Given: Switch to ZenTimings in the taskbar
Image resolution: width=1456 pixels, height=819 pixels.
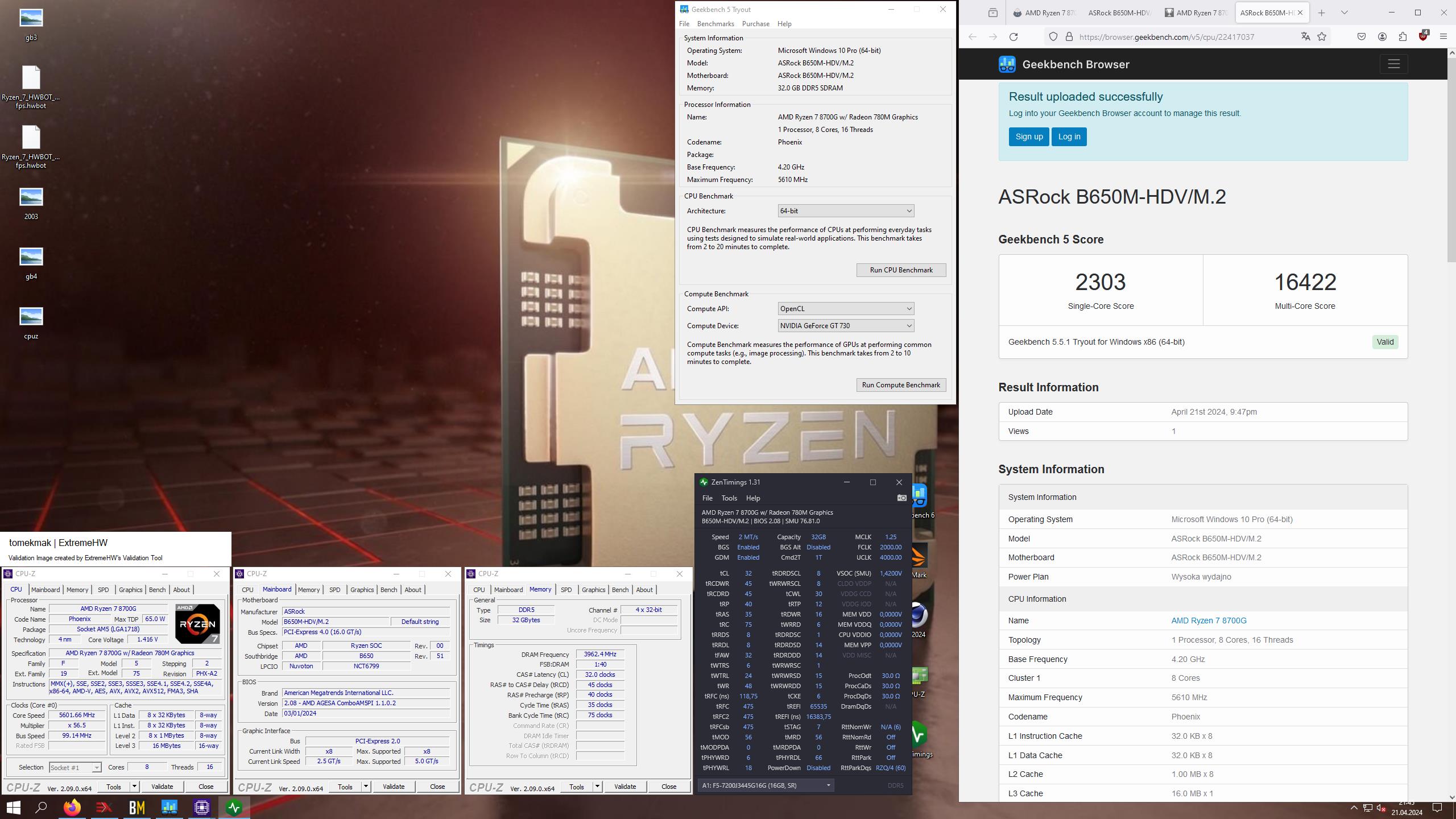Looking at the screenshot, I should coord(234,807).
